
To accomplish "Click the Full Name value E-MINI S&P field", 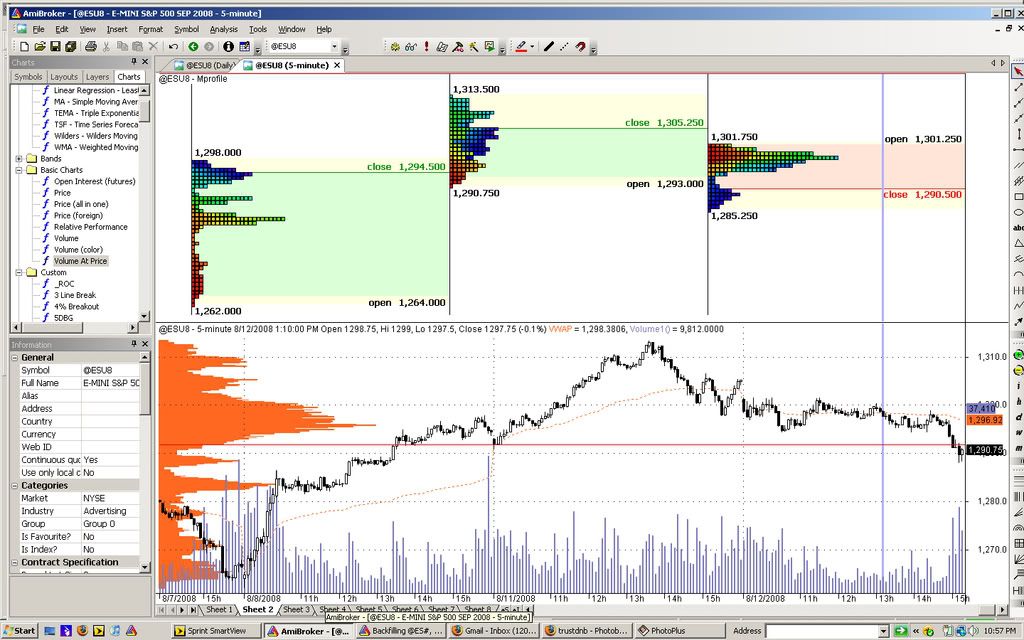I will pyautogui.click(x=111, y=383).
